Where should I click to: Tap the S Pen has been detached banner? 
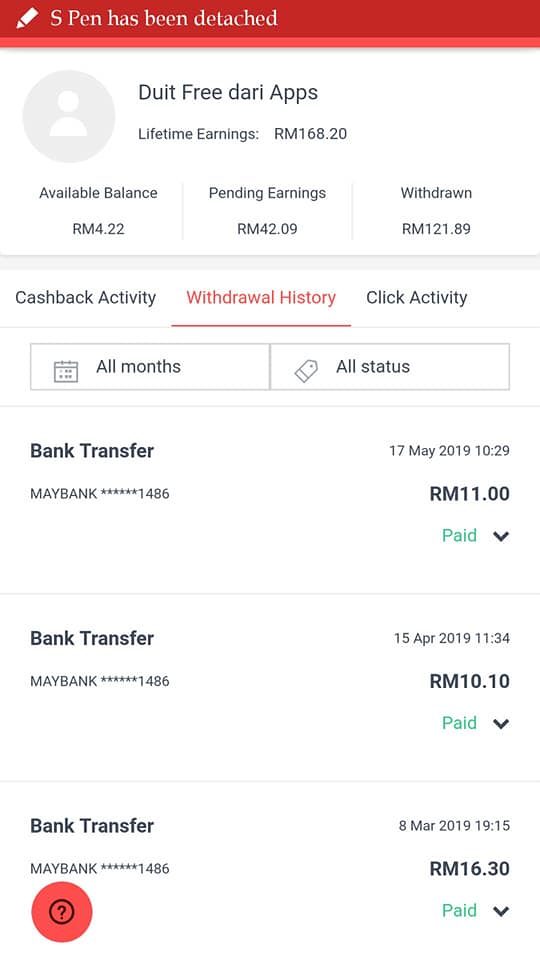coord(270,19)
